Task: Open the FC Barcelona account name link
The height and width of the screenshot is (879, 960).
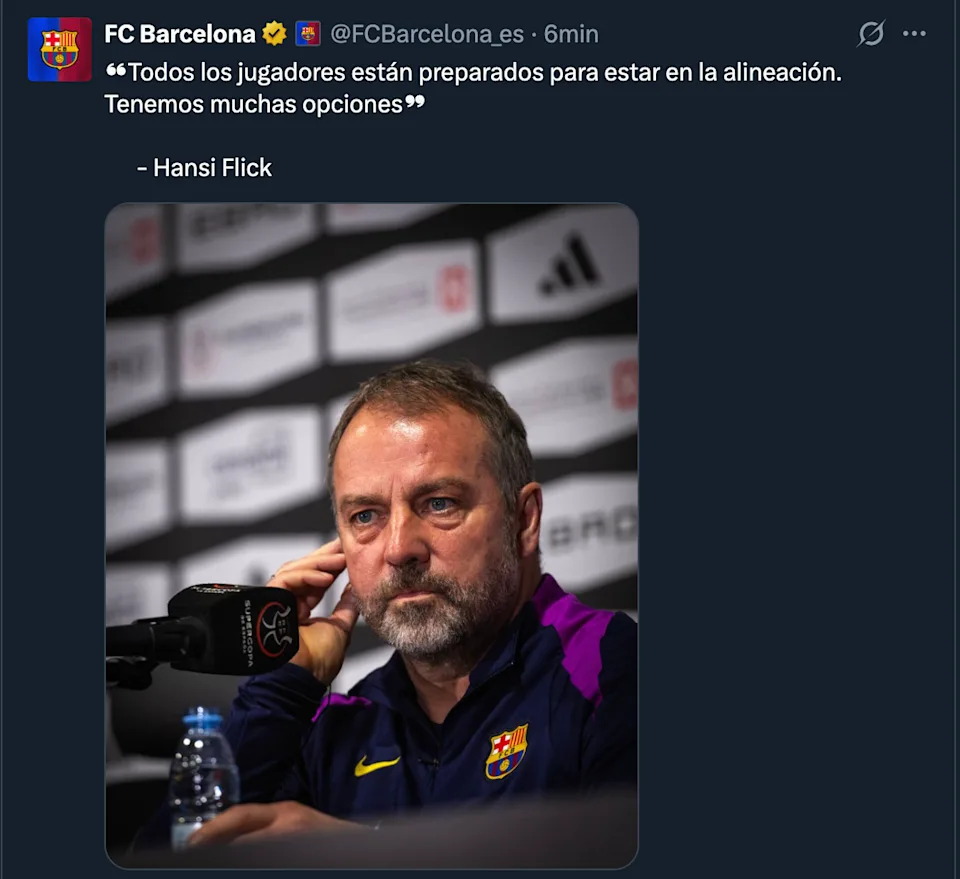Action: [180, 34]
